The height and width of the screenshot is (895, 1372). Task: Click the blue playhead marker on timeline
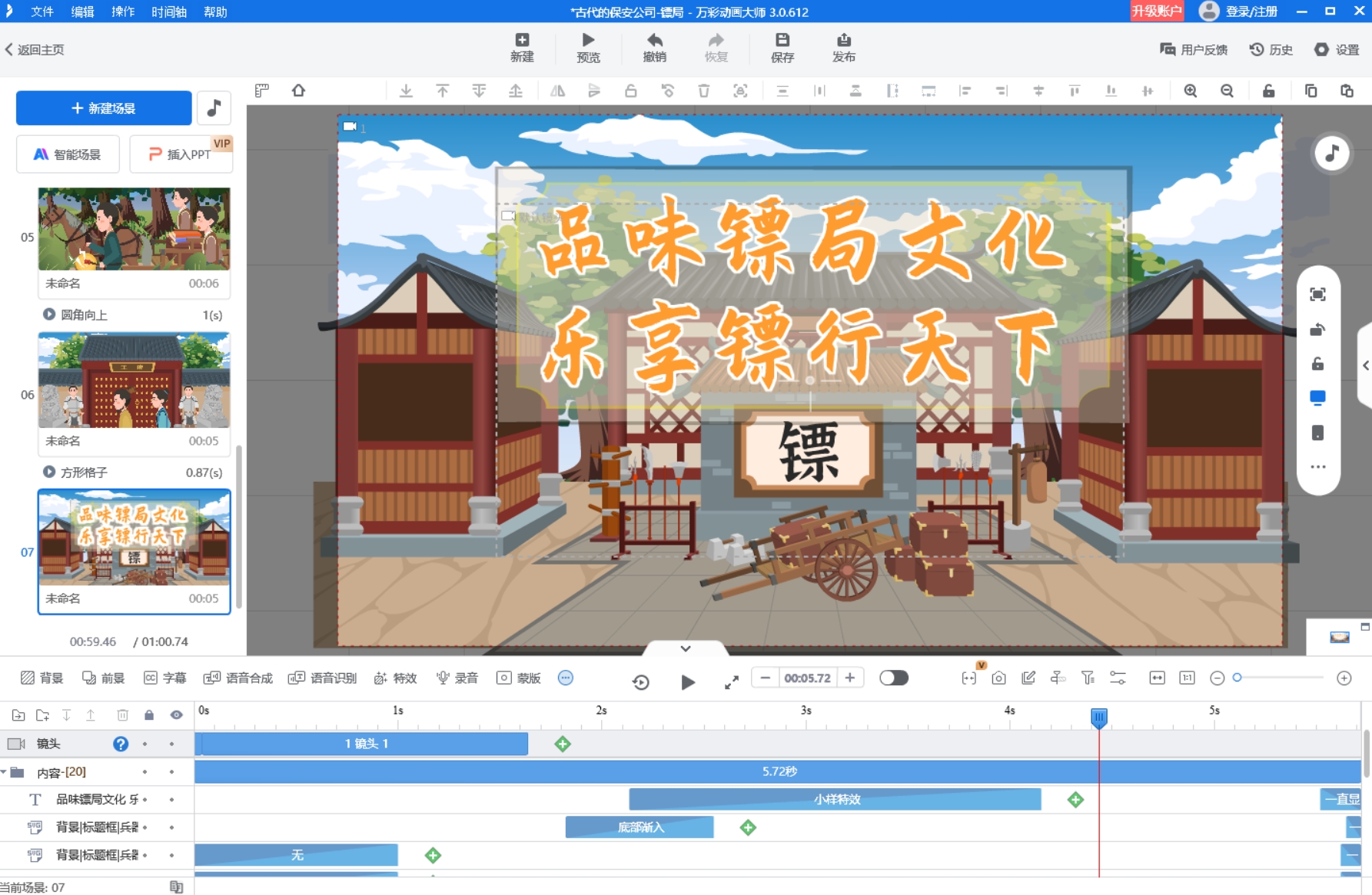click(1099, 718)
